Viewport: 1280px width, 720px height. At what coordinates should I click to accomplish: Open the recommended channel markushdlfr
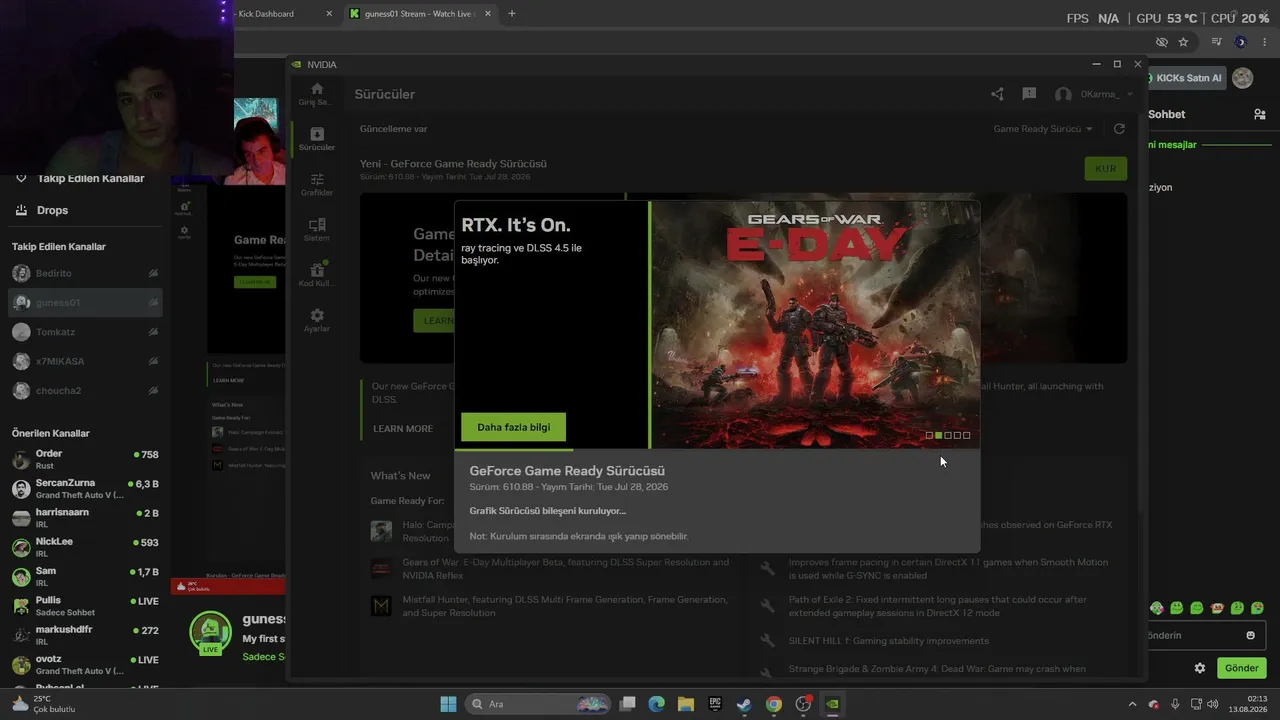click(x=85, y=635)
